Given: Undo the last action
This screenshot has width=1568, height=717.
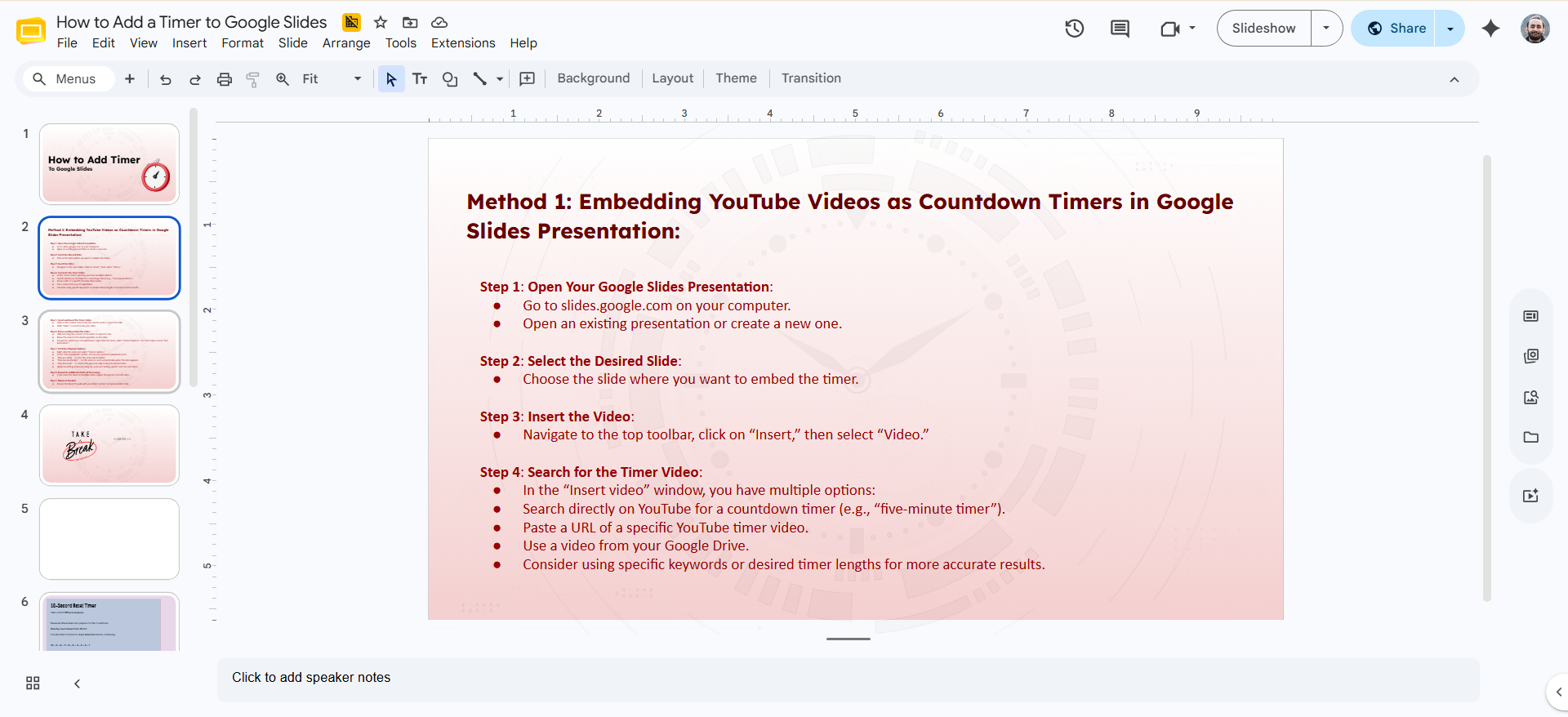Looking at the screenshot, I should pos(166,79).
